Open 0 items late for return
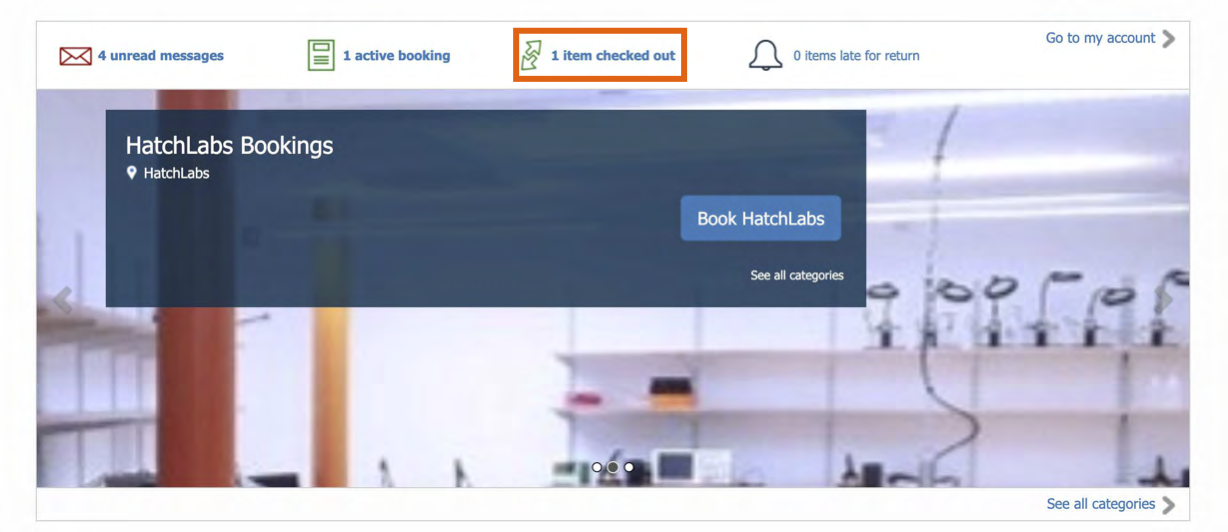The width and height of the screenshot is (1228, 532). pos(856,56)
